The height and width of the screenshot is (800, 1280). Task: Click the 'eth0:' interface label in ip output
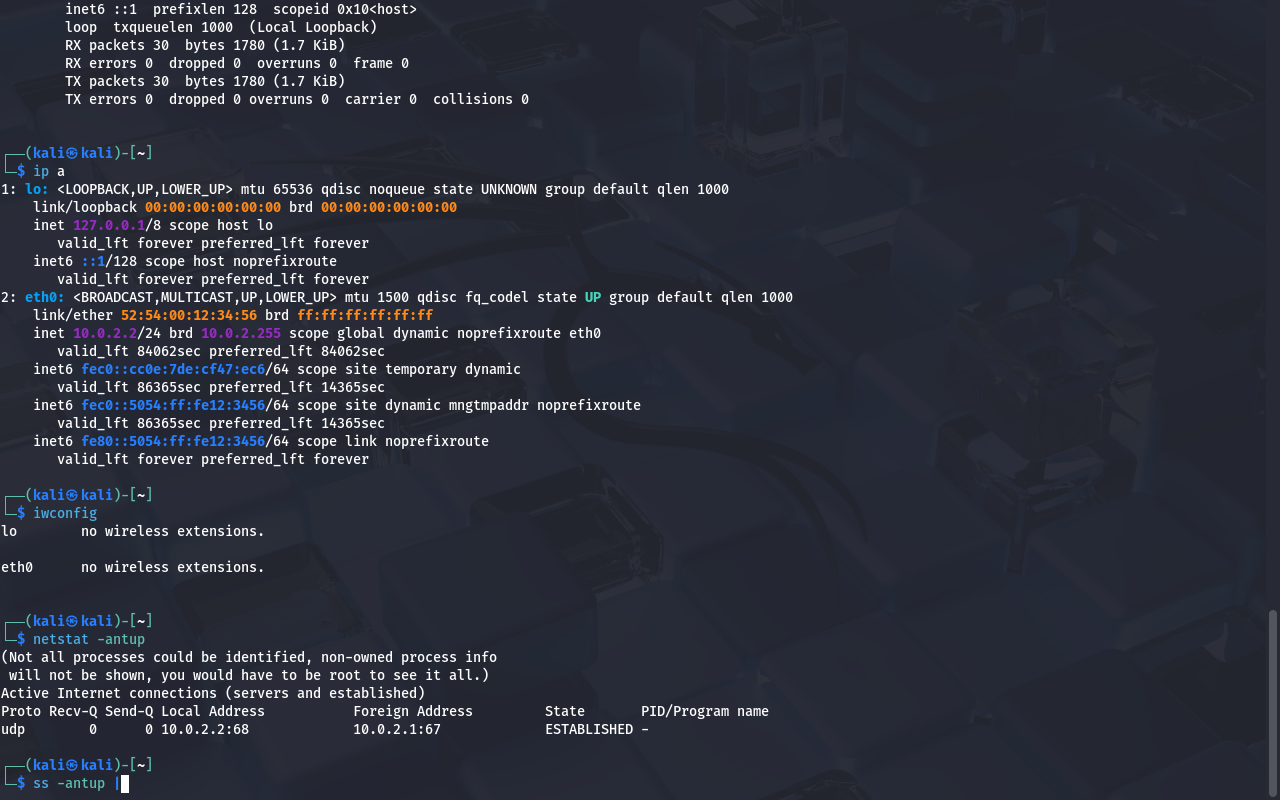click(45, 297)
